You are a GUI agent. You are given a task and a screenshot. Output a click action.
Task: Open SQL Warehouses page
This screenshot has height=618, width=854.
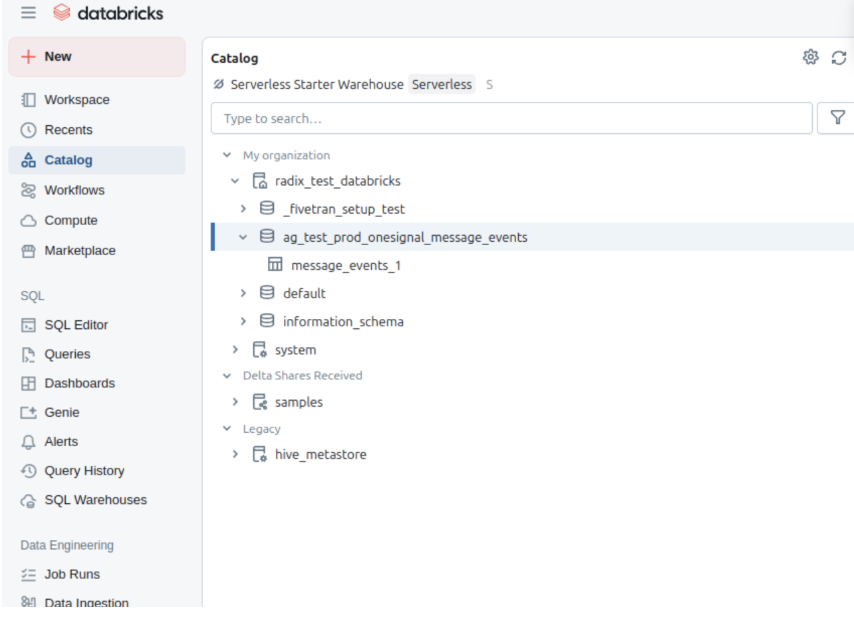(x=96, y=500)
